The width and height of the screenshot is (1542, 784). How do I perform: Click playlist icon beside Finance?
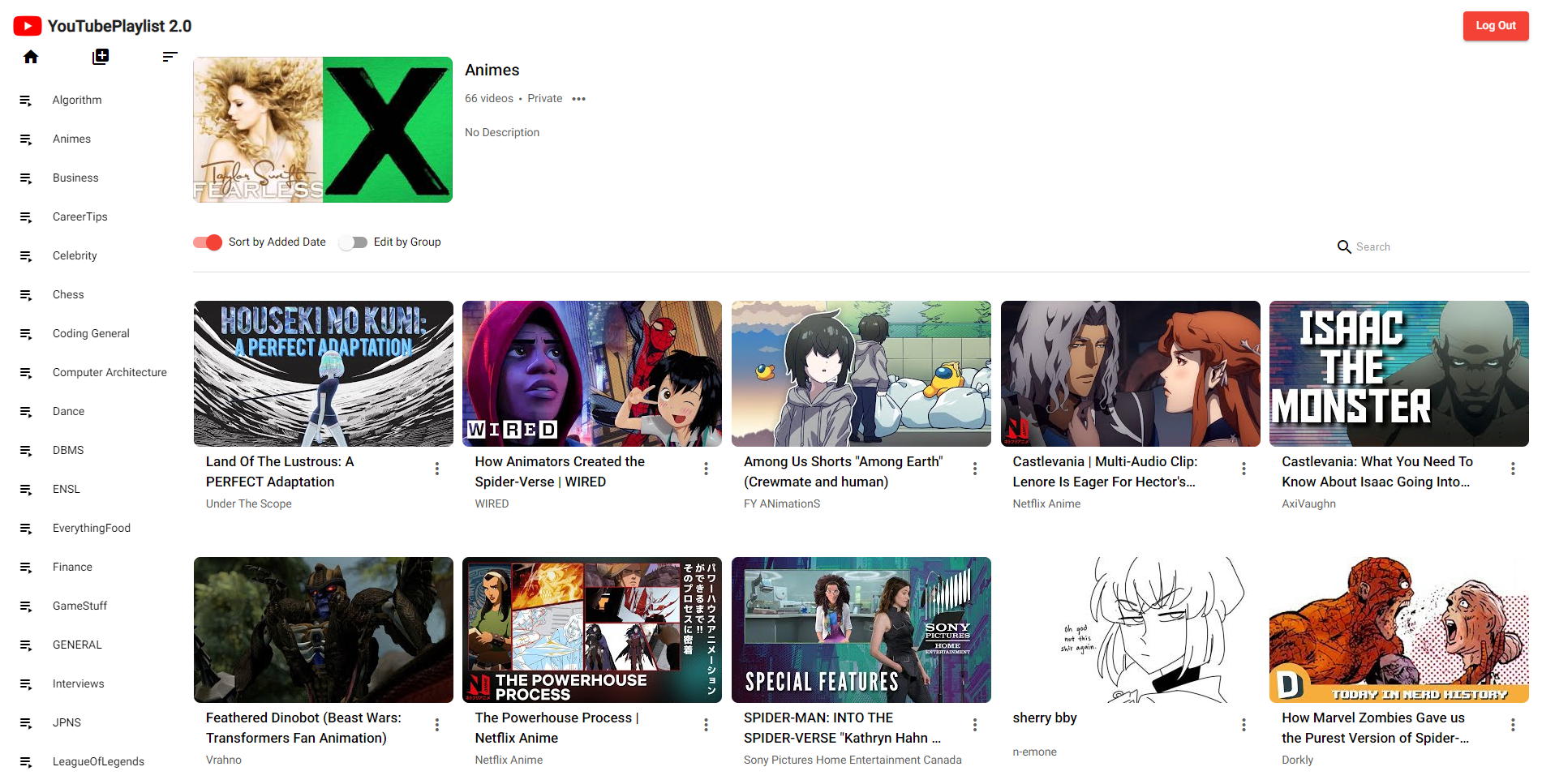pos(26,568)
